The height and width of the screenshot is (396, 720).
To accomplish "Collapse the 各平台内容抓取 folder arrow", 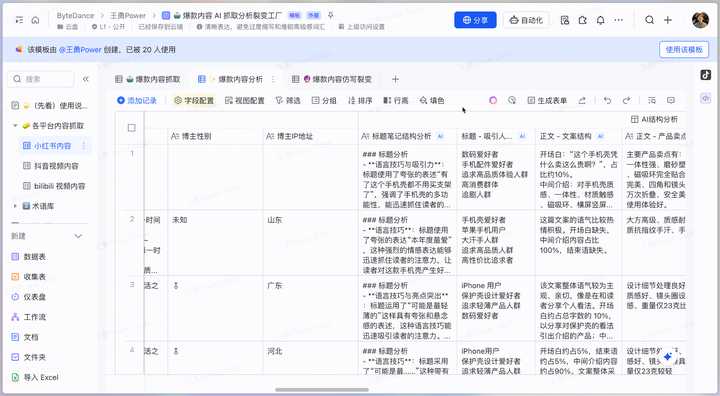I will 15,125.
